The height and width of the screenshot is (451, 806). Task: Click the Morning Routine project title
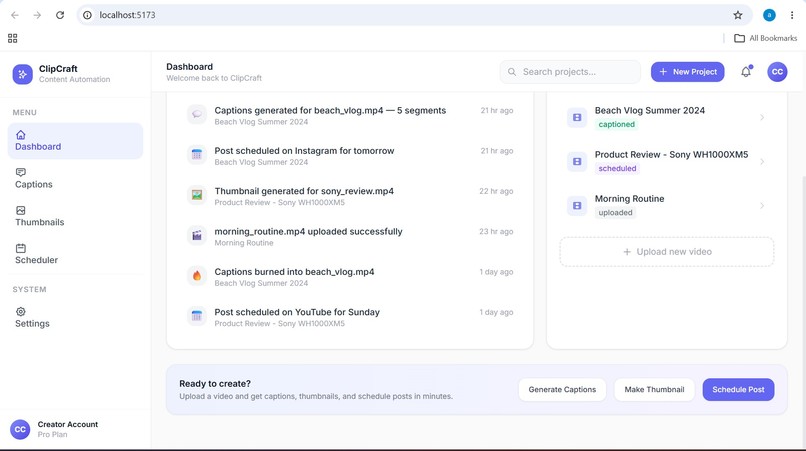coord(629,199)
